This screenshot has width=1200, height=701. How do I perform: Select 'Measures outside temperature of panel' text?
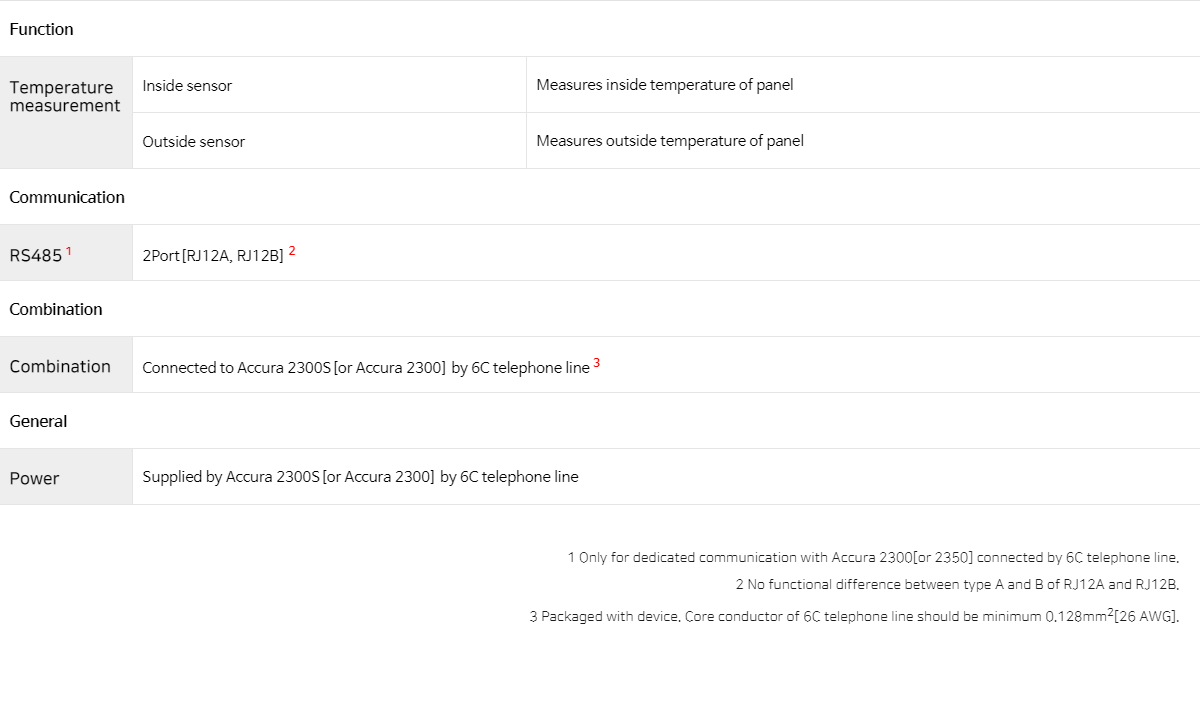(x=669, y=141)
